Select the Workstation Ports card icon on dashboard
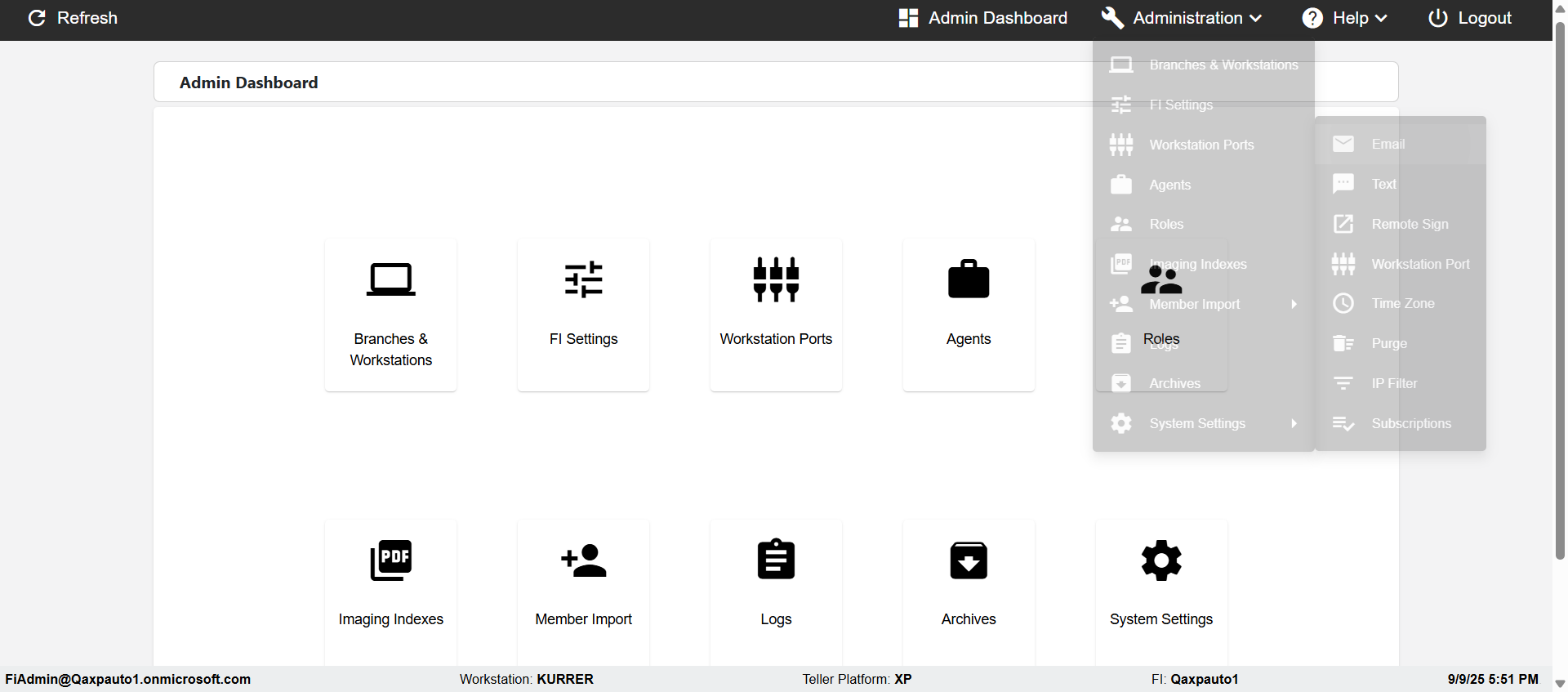Screen dimensions: 1568x692 pyautogui.click(x=777, y=280)
